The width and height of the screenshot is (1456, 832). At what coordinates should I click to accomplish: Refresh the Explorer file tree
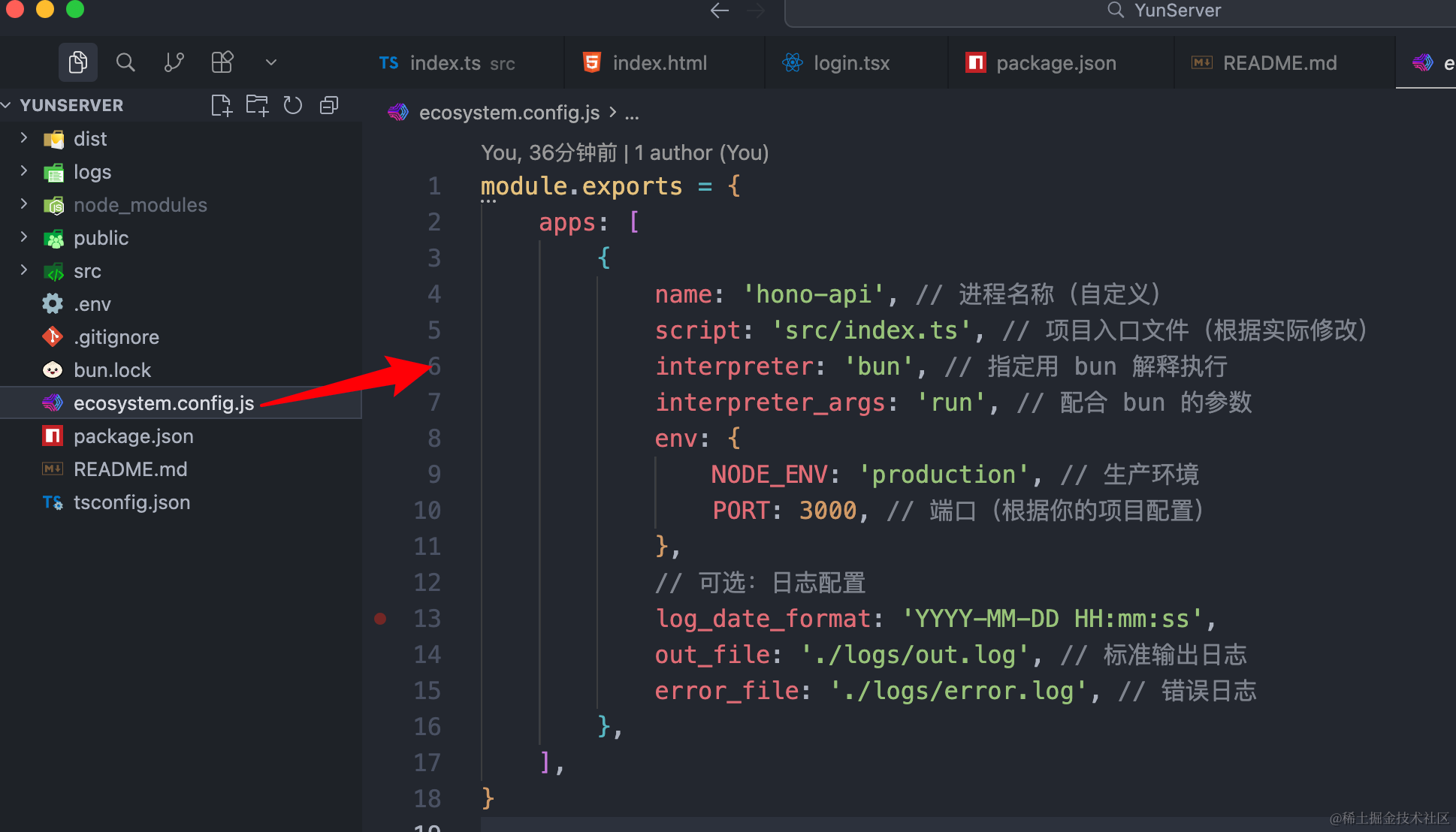293,106
